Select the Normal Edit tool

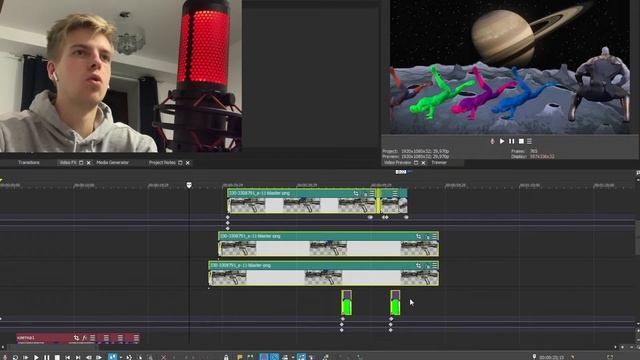(112, 357)
